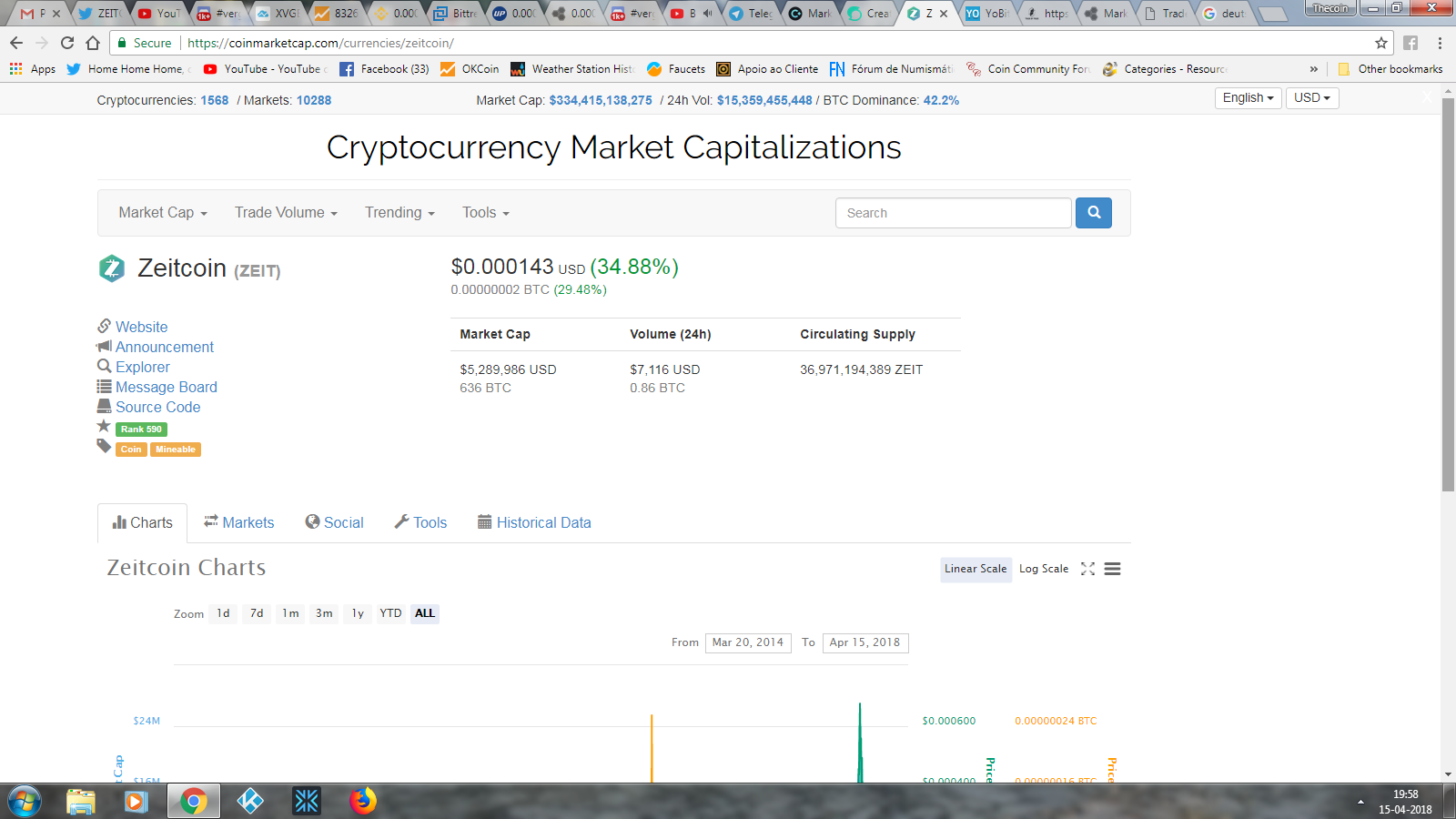Toggle fullscreen chart icon

[1087, 569]
